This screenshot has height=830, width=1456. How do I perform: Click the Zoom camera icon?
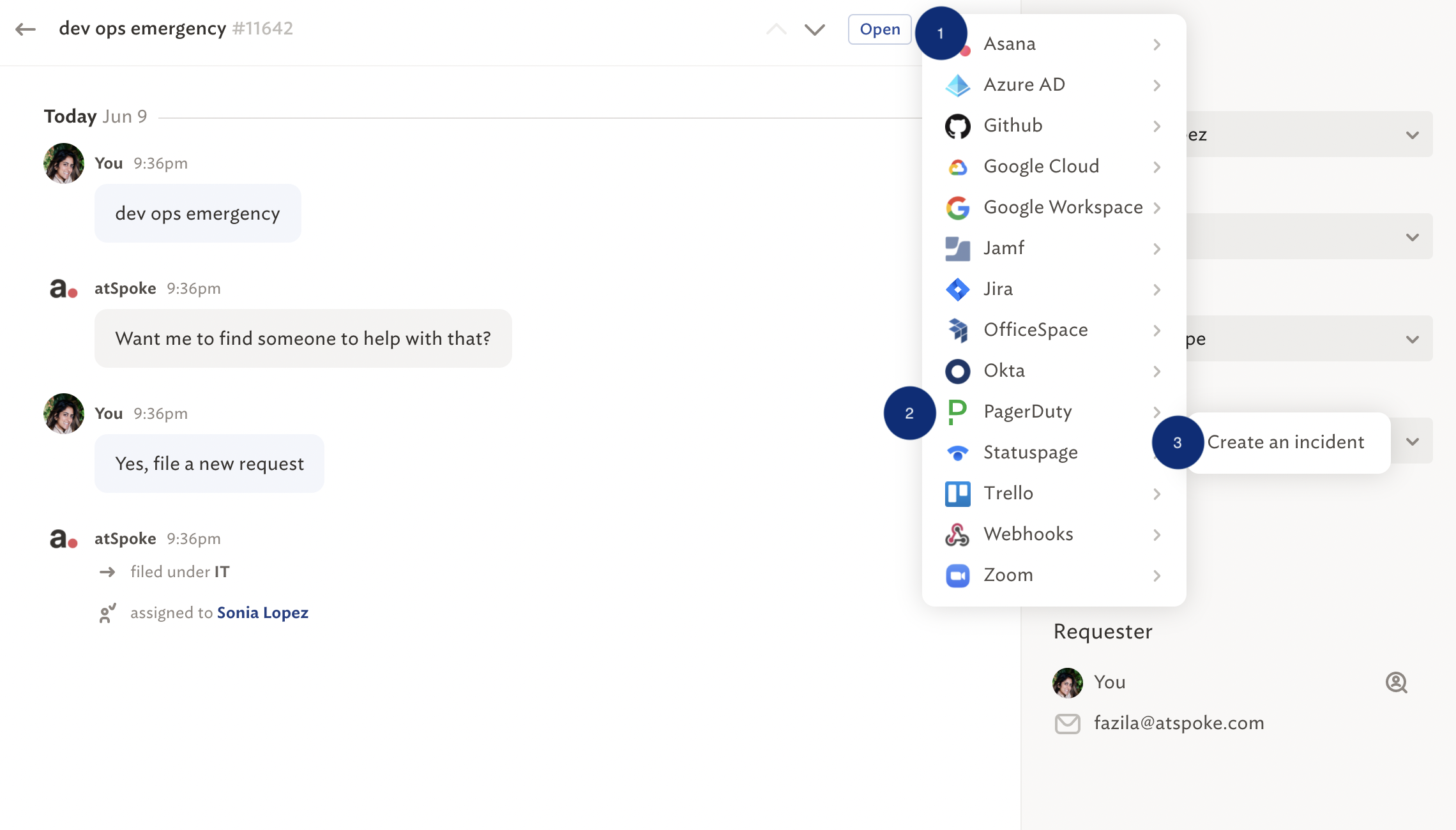click(x=957, y=575)
